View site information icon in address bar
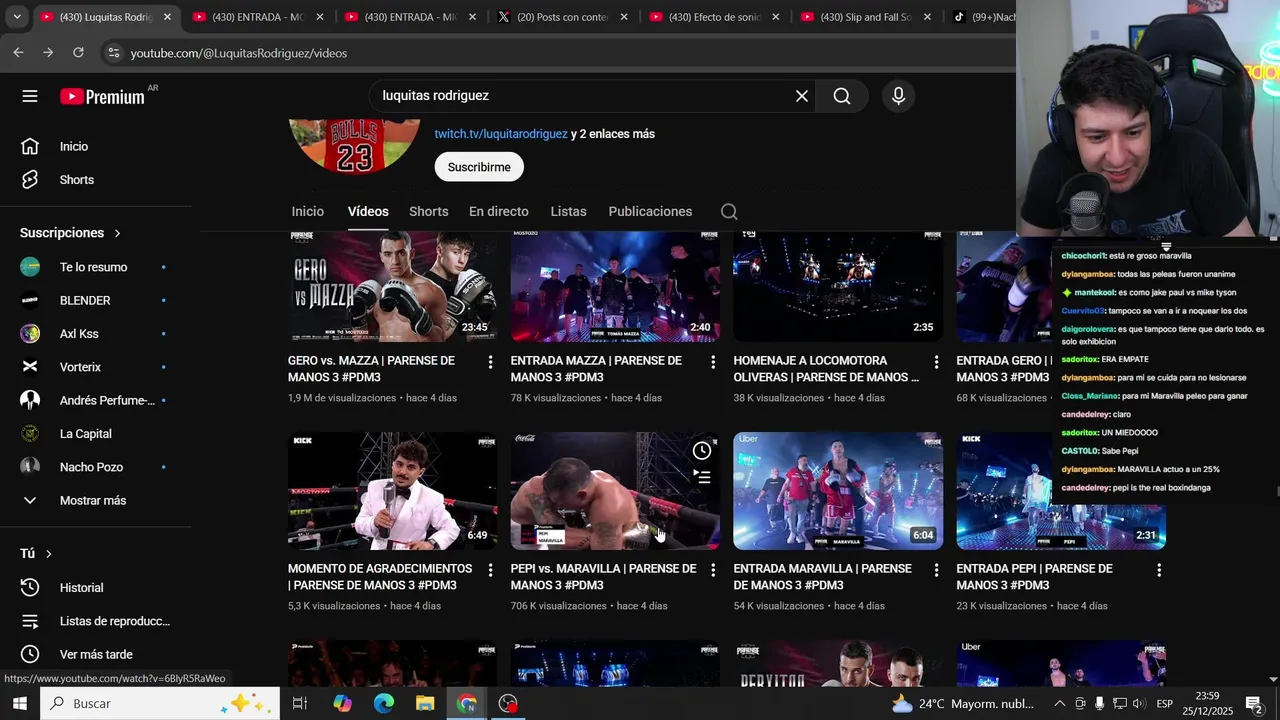 tap(113, 53)
